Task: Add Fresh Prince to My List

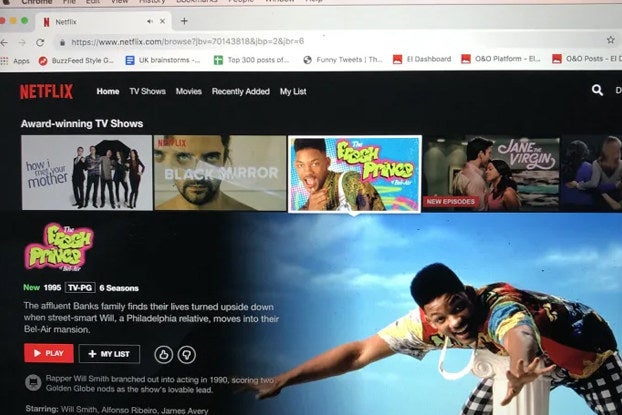Action: (x=109, y=354)
